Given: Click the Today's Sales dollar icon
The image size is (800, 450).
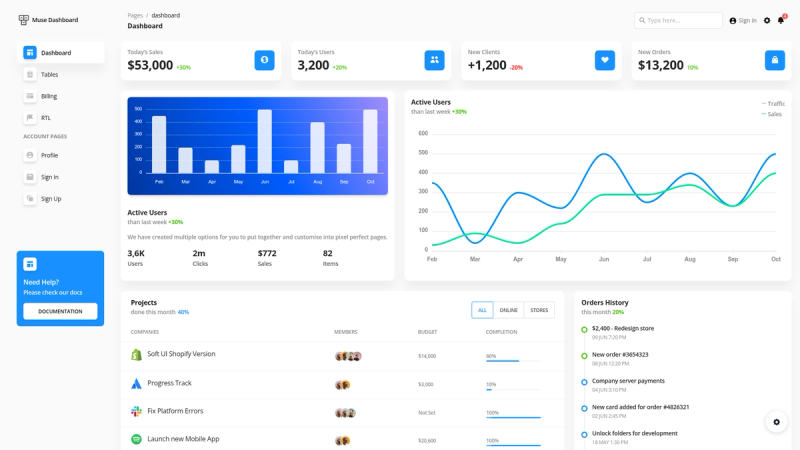Looking at the screenshot, I should pyautogui.click(x=264, y=60).
